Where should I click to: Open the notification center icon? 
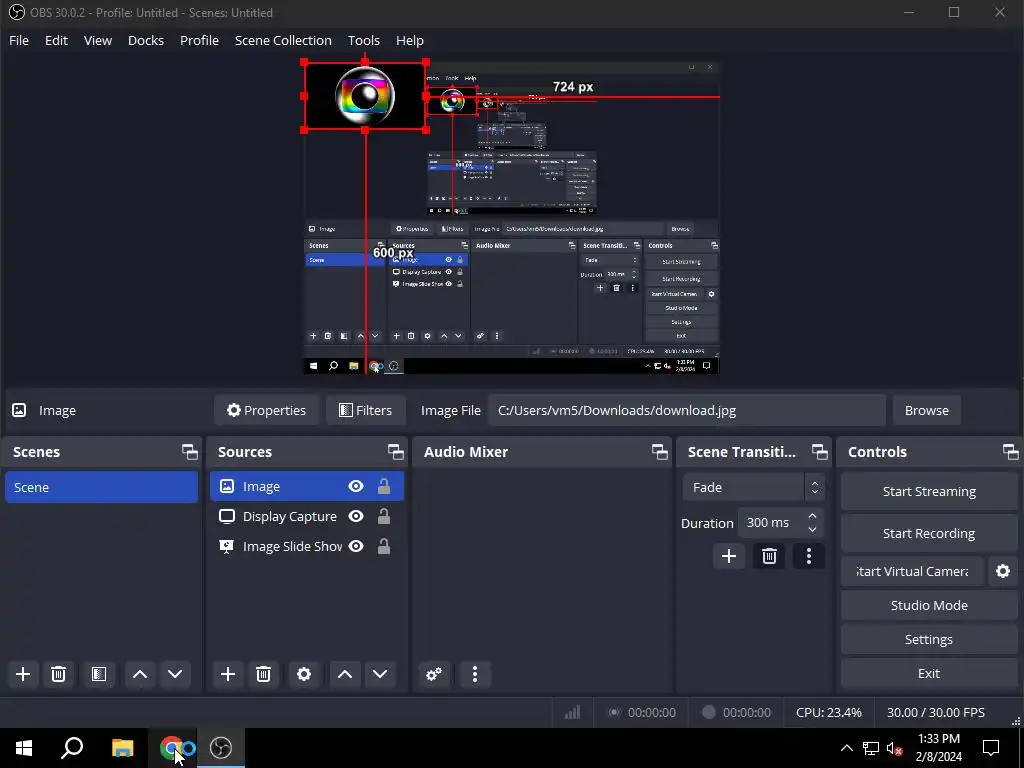[x=991, y=748]
